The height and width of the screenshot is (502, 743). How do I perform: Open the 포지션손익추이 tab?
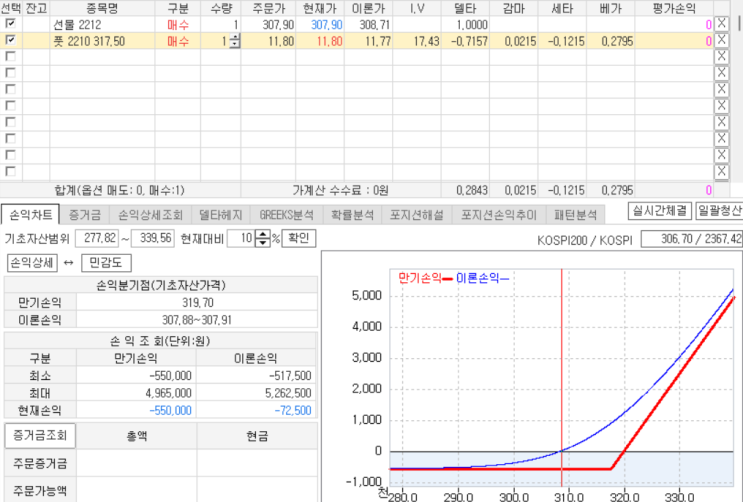tap(499, 215)
